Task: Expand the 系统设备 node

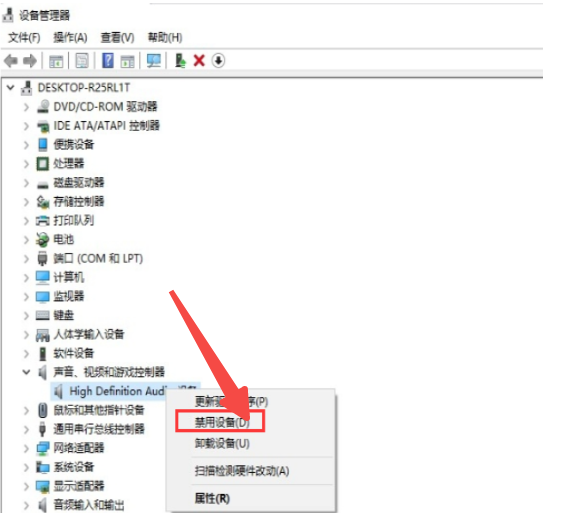Action: pyautogui.click(x=26, y=467)
